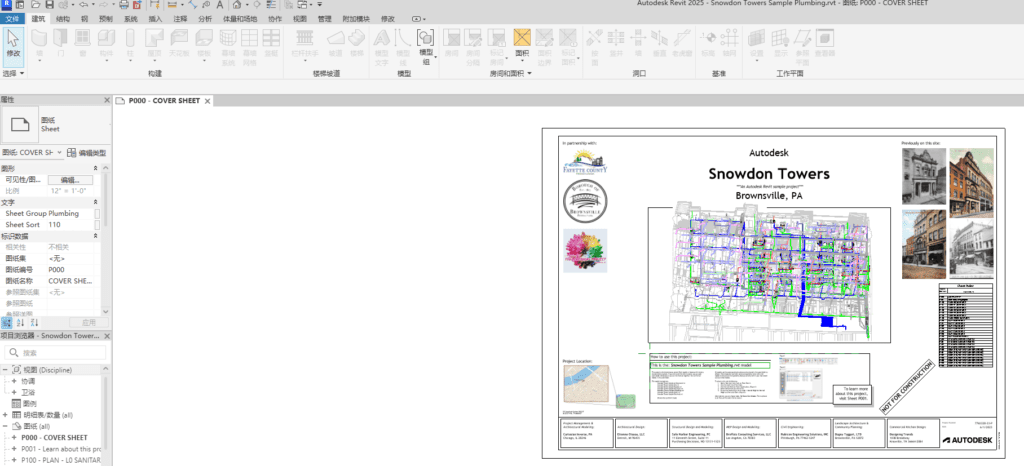Click the 模型组 (Model Group) icon
1024x466 pixels.
(426, 39)
